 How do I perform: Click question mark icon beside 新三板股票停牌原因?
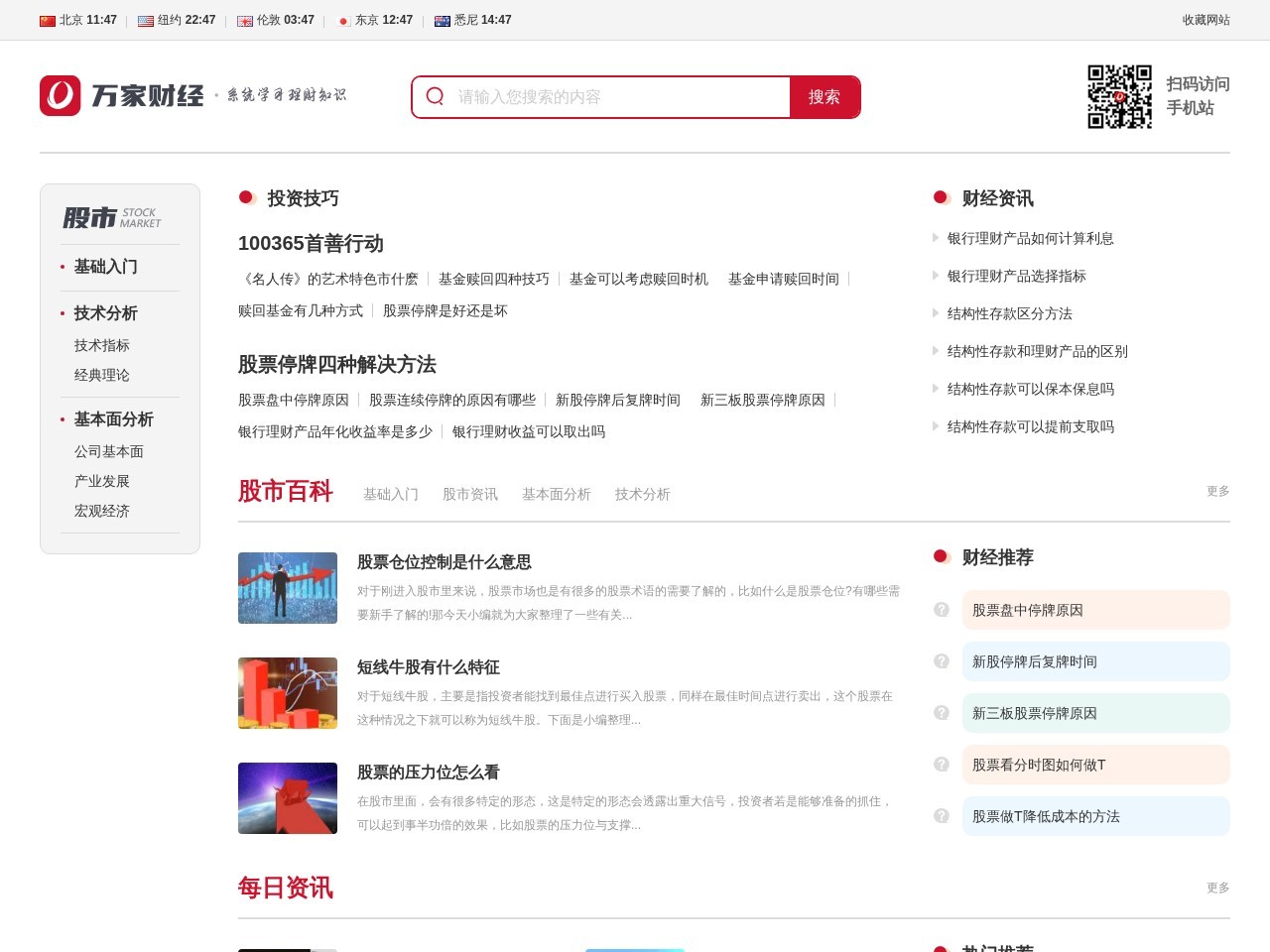942,713
